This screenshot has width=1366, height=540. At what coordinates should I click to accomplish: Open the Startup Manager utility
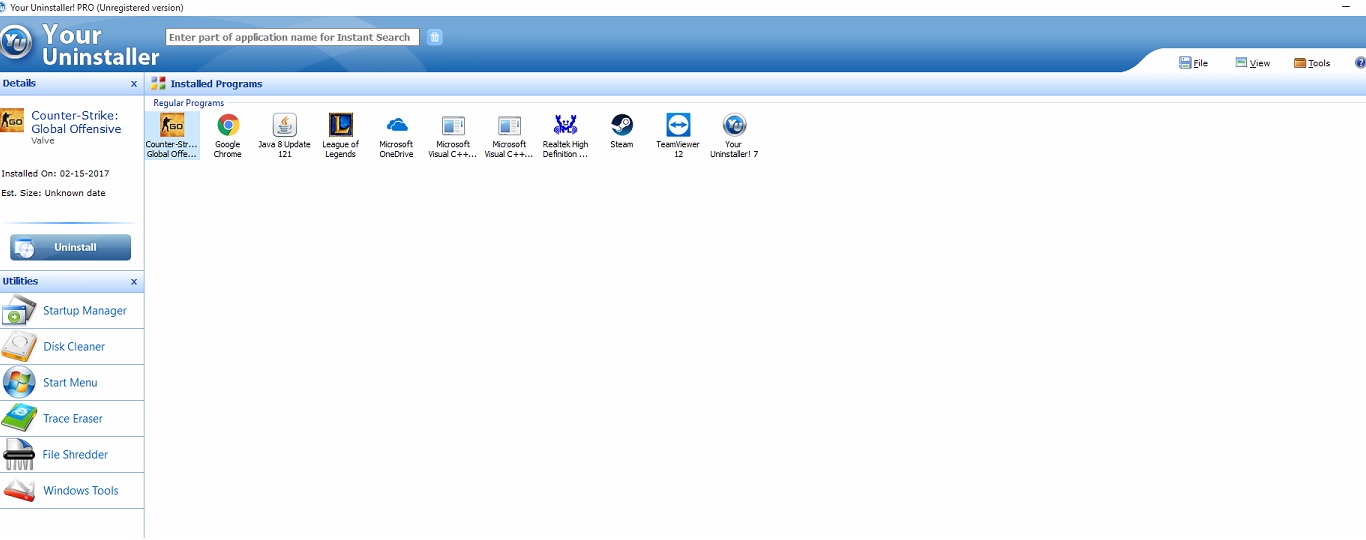(72, 311)
